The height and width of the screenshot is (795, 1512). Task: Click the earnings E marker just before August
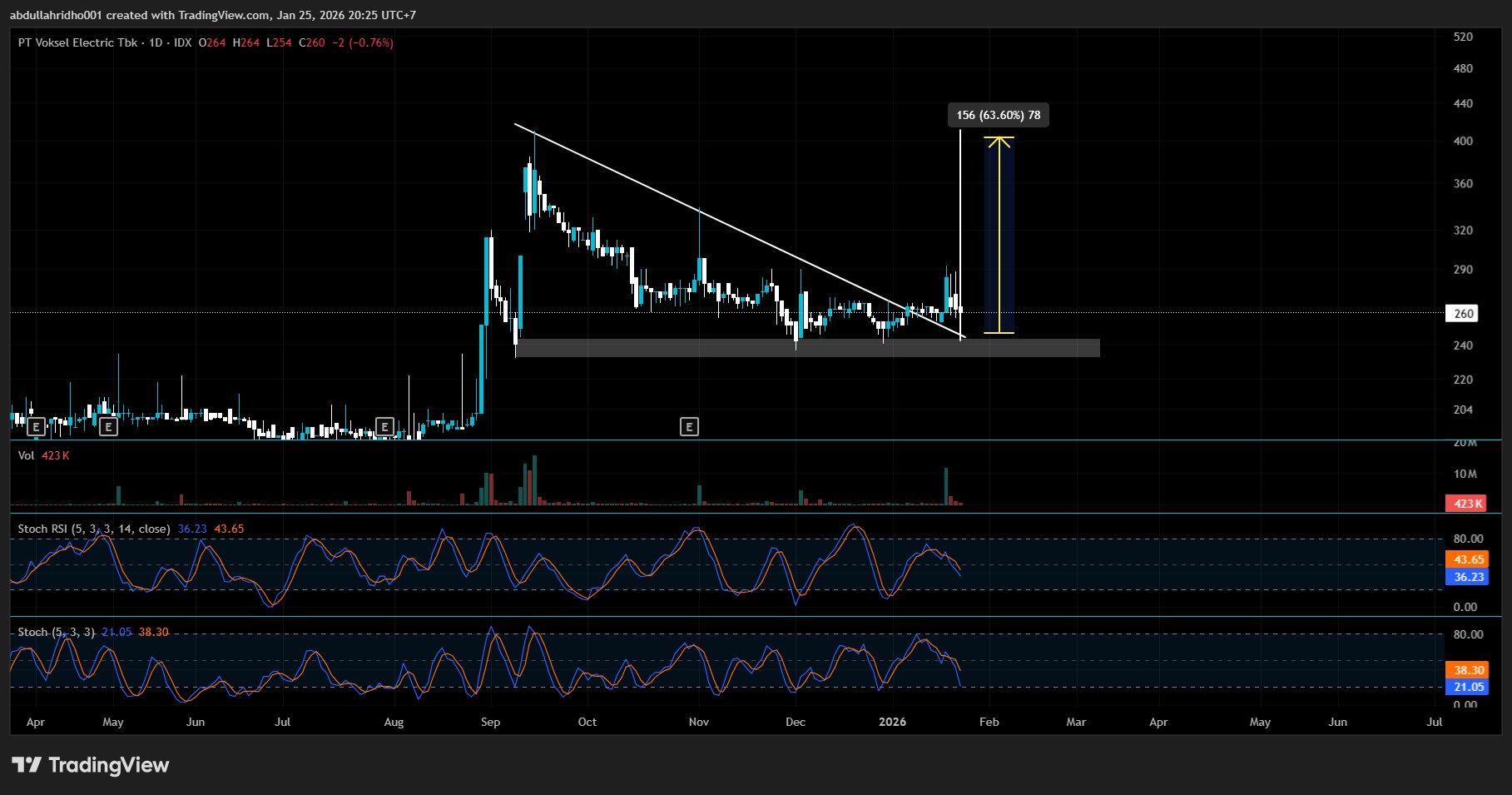click(384, 427)
